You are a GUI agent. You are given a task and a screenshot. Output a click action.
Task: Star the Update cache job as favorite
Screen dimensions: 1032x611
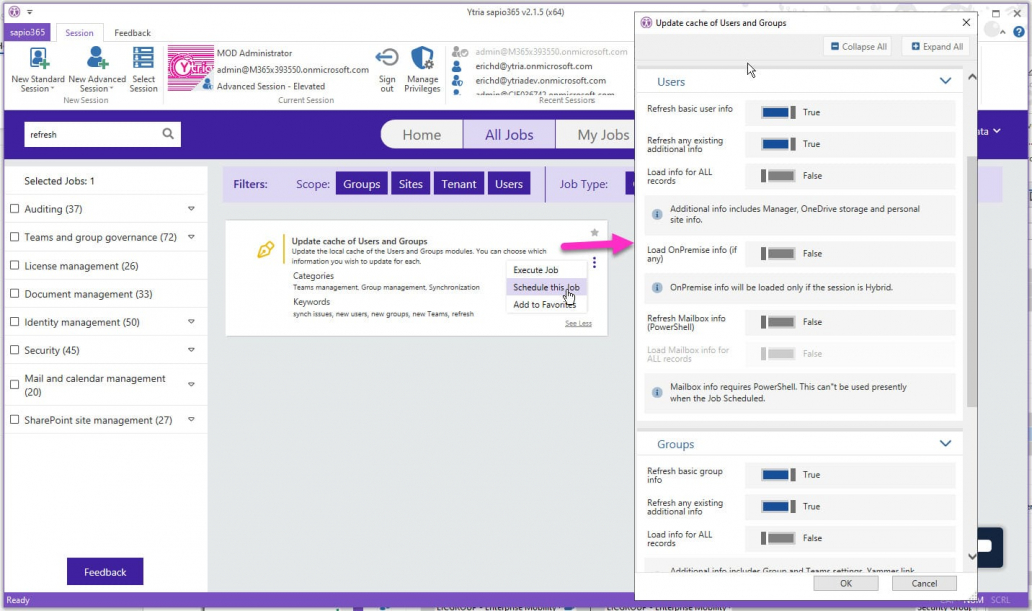tap(594, 232)
